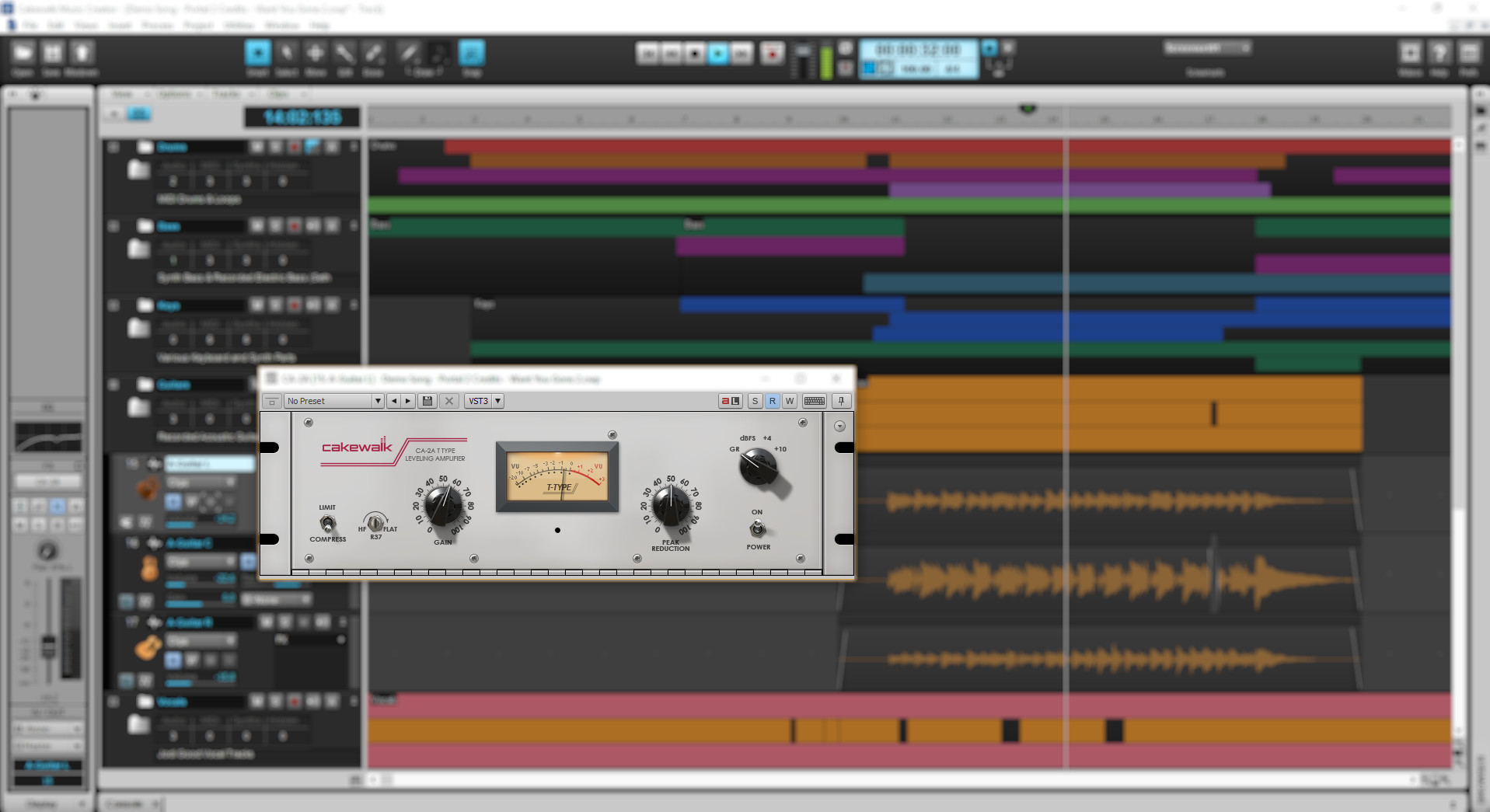Save the current plugin preset

[427, 400]
